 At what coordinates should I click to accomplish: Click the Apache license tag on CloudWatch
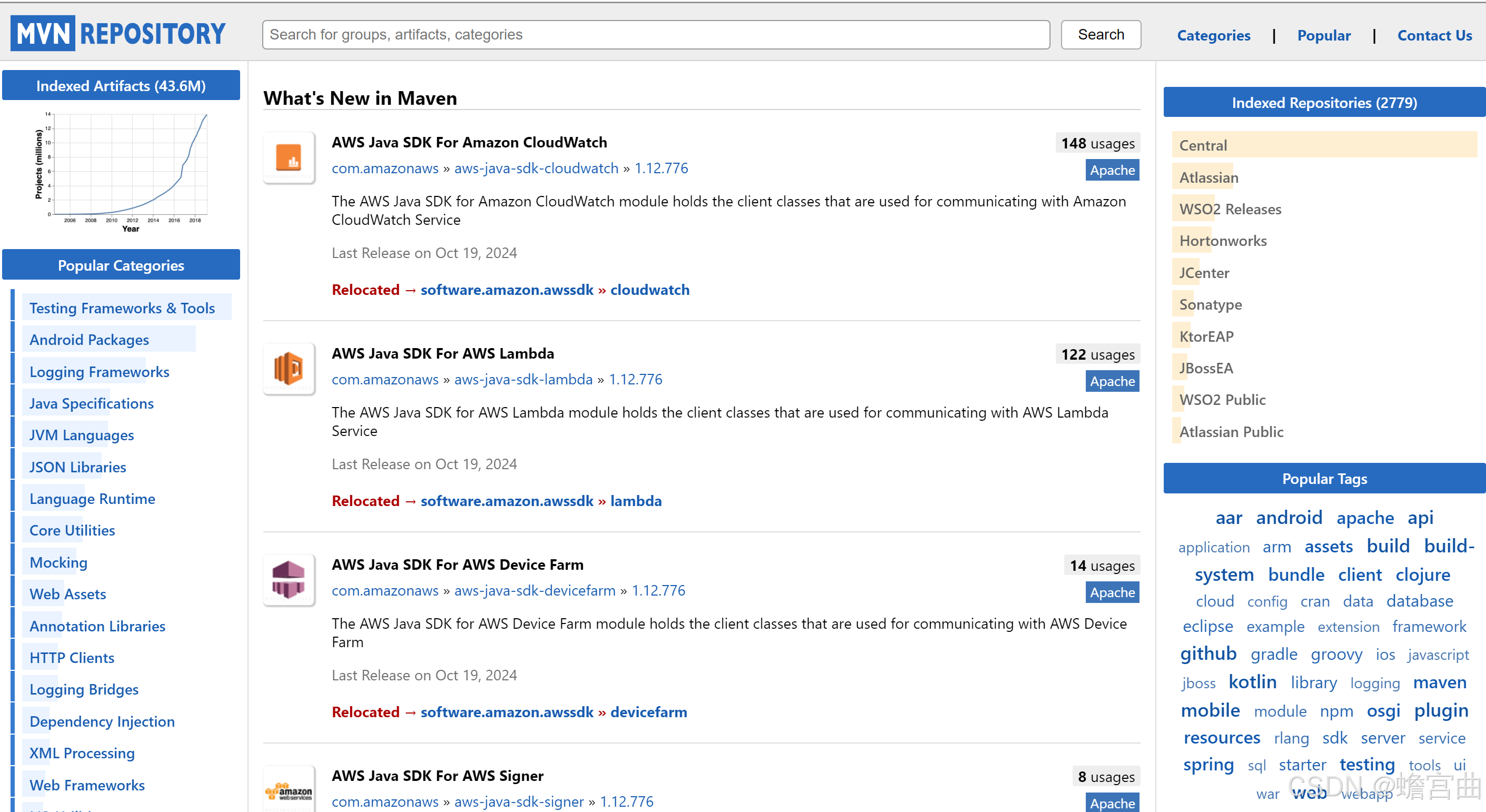click(1112, 170)
